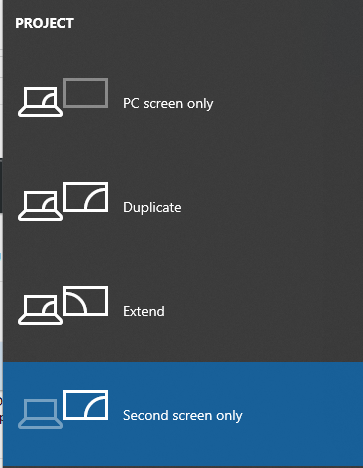The width and height of the screenshot is (363, 468).
Task: Choose the Duplicate display mode option
Action: coord(183,206)
